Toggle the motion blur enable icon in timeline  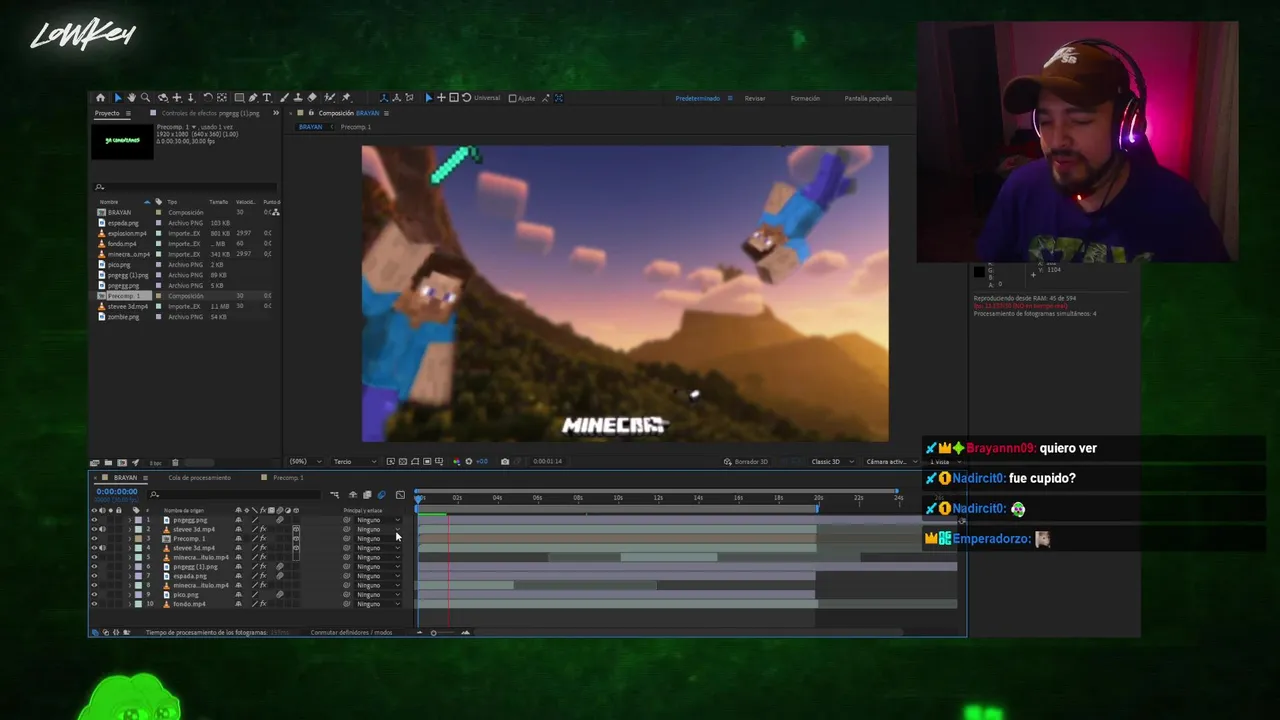click(x=381, y=495)
